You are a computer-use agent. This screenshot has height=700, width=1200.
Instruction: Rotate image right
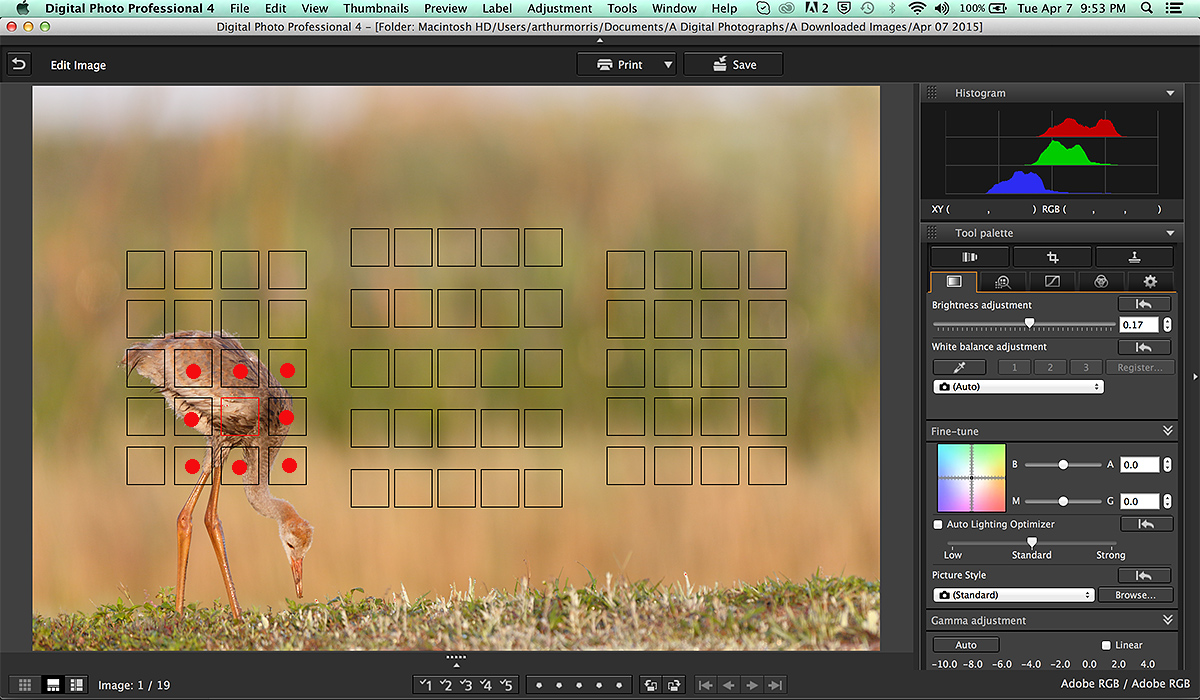click(675, 685)
